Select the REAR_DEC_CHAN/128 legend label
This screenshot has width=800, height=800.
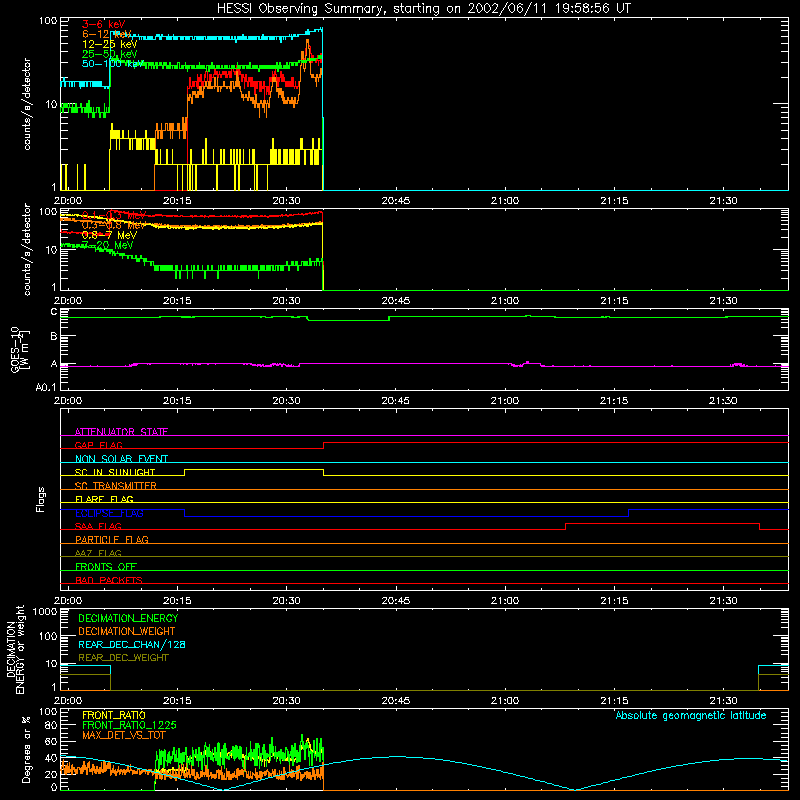(132, 644)
